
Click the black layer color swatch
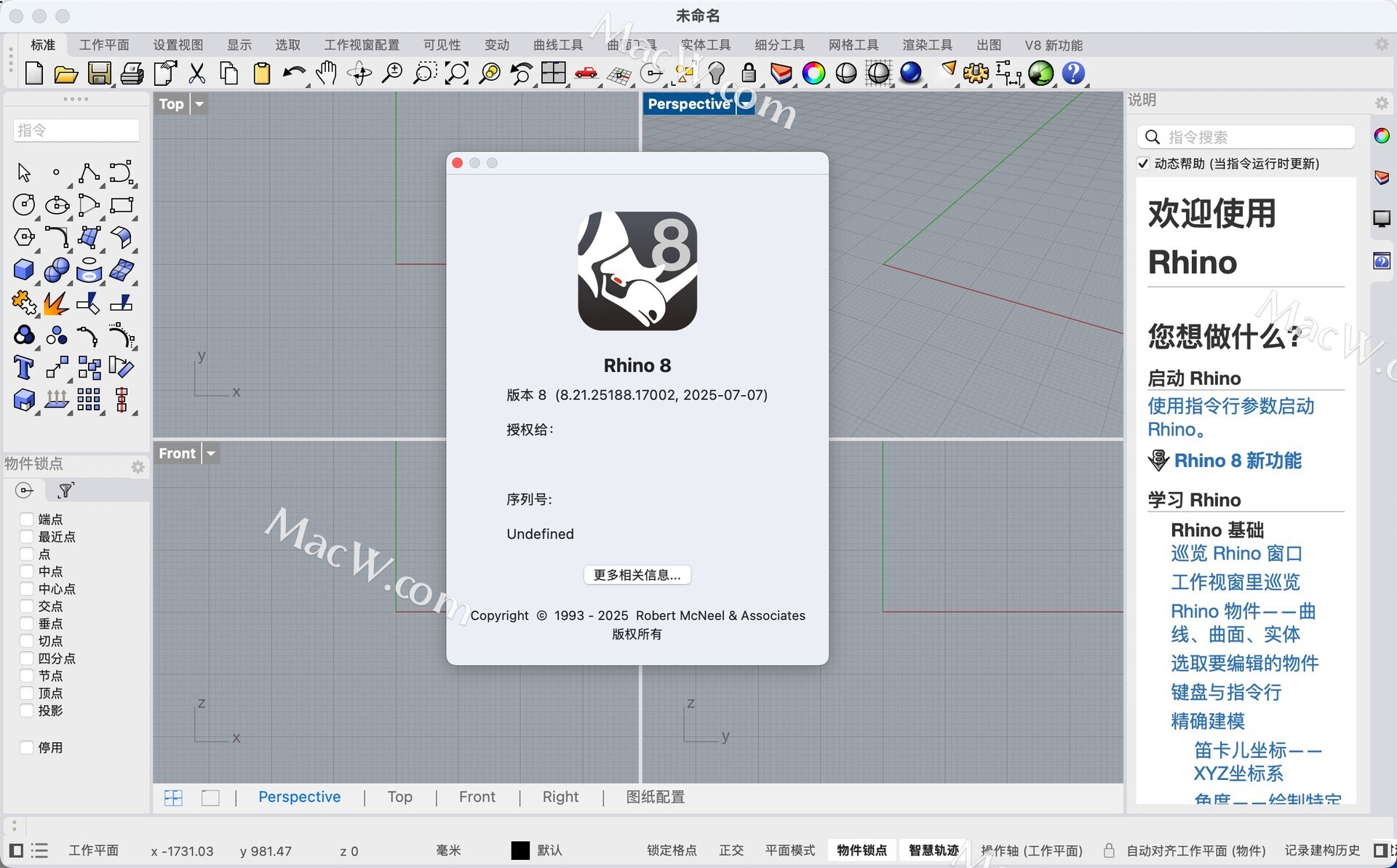520,851
